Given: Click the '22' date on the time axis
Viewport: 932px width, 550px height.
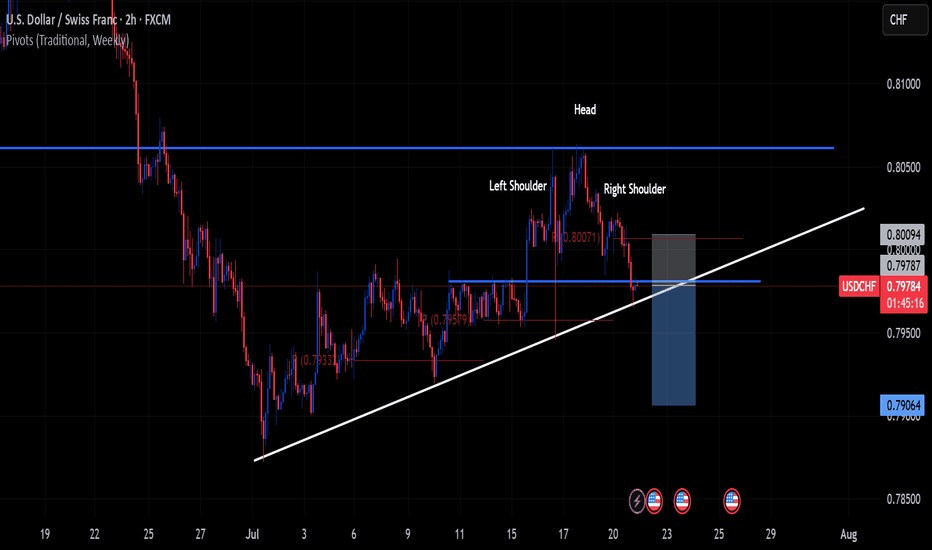Looking at the screenshot, I should point(95,534).
